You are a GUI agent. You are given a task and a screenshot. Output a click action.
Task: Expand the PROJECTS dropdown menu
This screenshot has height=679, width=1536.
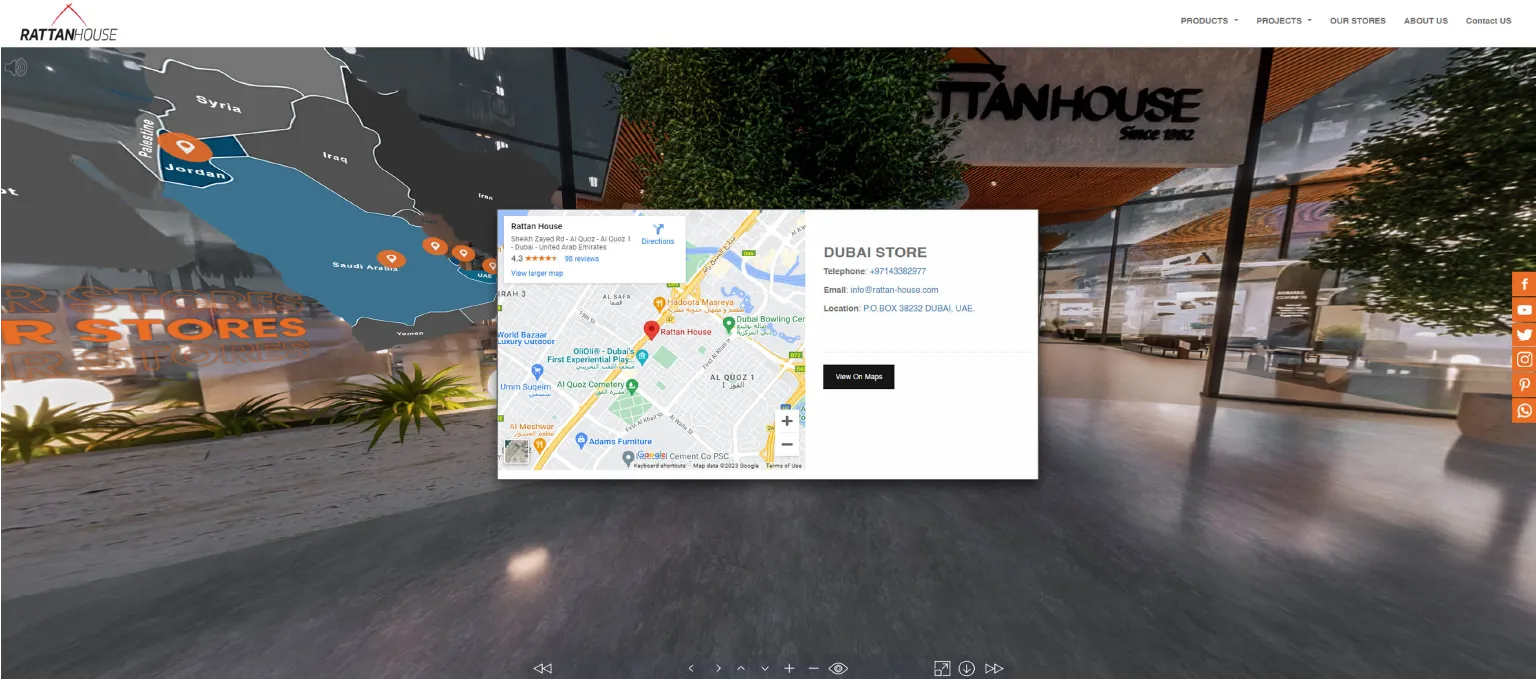pyautogui.click(x=1284, y=21)
